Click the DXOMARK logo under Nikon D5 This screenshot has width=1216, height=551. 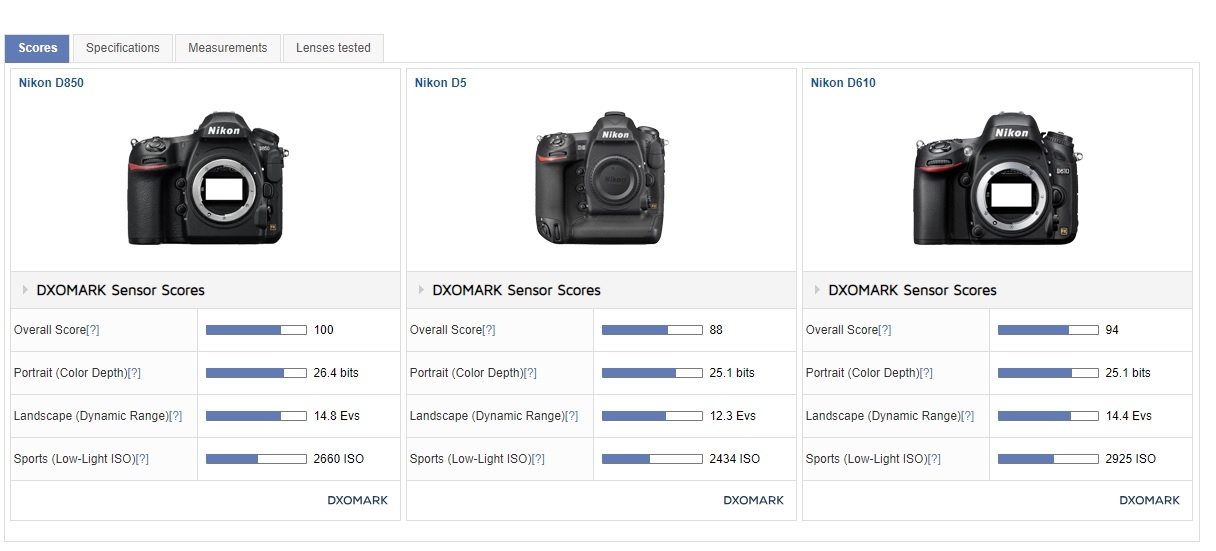[x=753, y=500]
